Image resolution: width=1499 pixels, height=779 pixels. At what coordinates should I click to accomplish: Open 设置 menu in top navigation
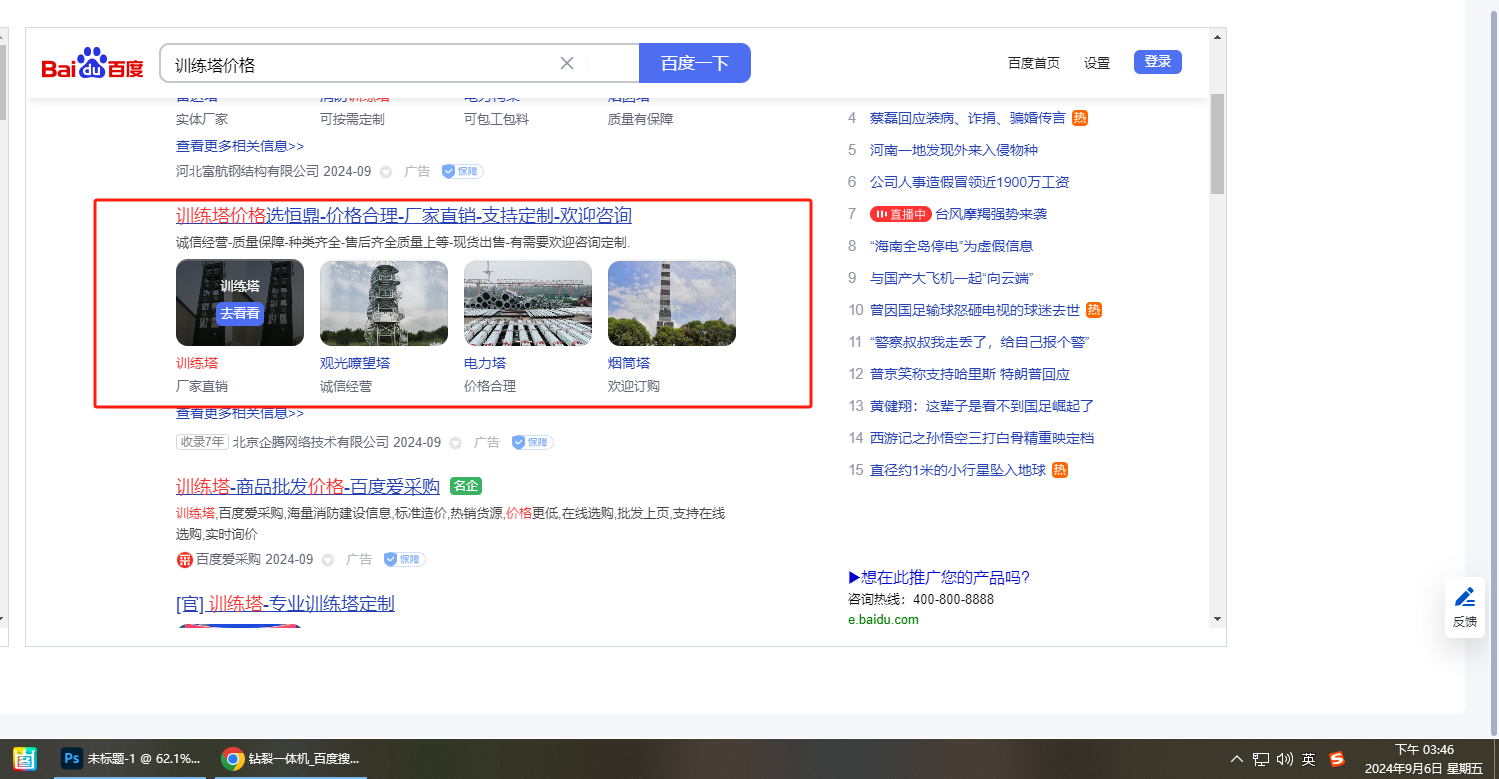1096,63
